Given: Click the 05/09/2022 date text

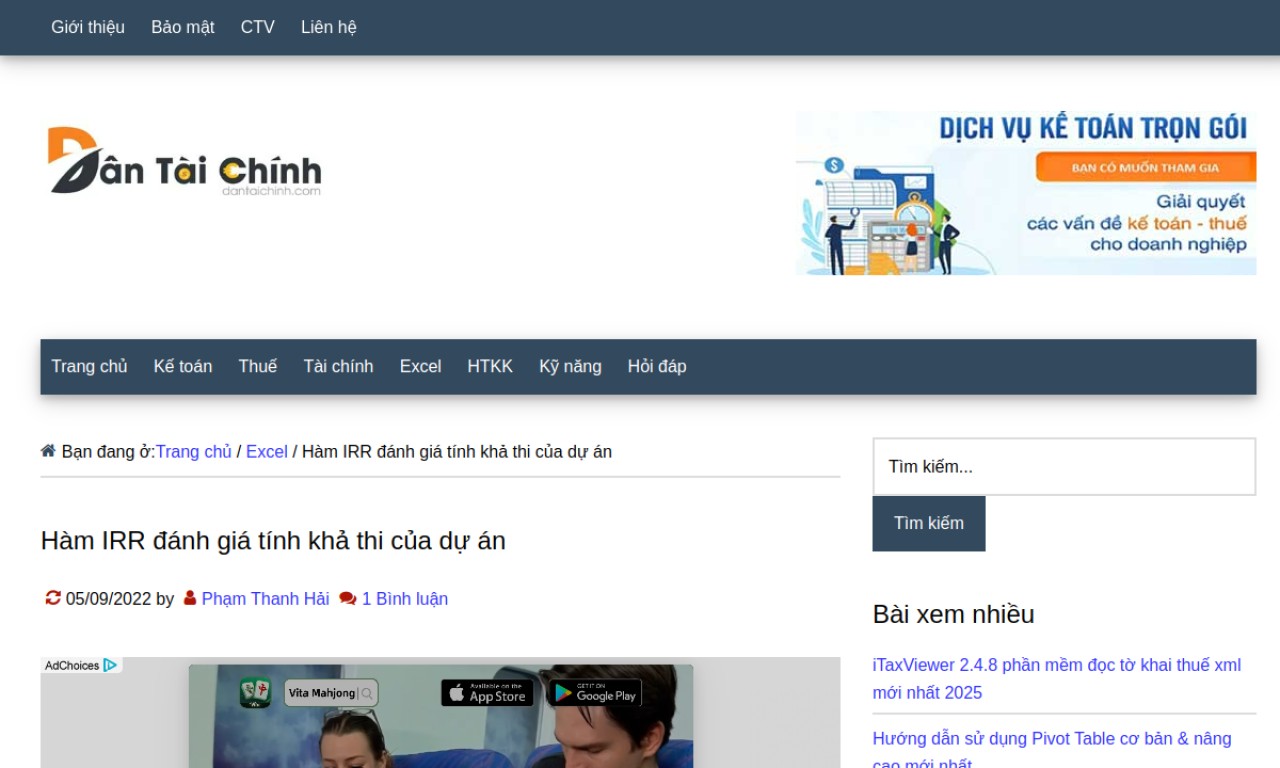Looking at the screenshot, I should click(108, 598).
